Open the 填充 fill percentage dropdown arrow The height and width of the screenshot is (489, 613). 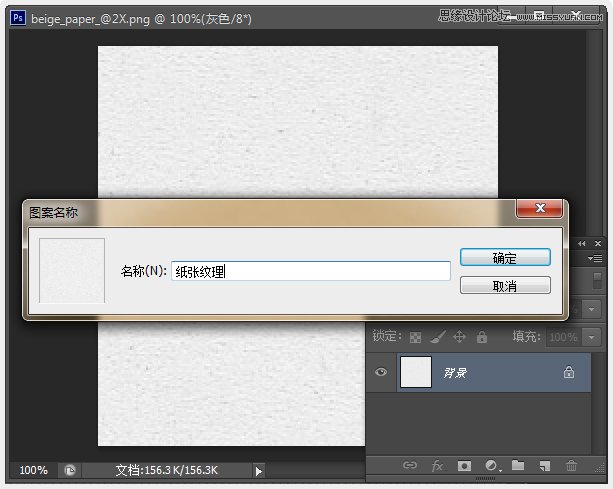click(591, 337)
